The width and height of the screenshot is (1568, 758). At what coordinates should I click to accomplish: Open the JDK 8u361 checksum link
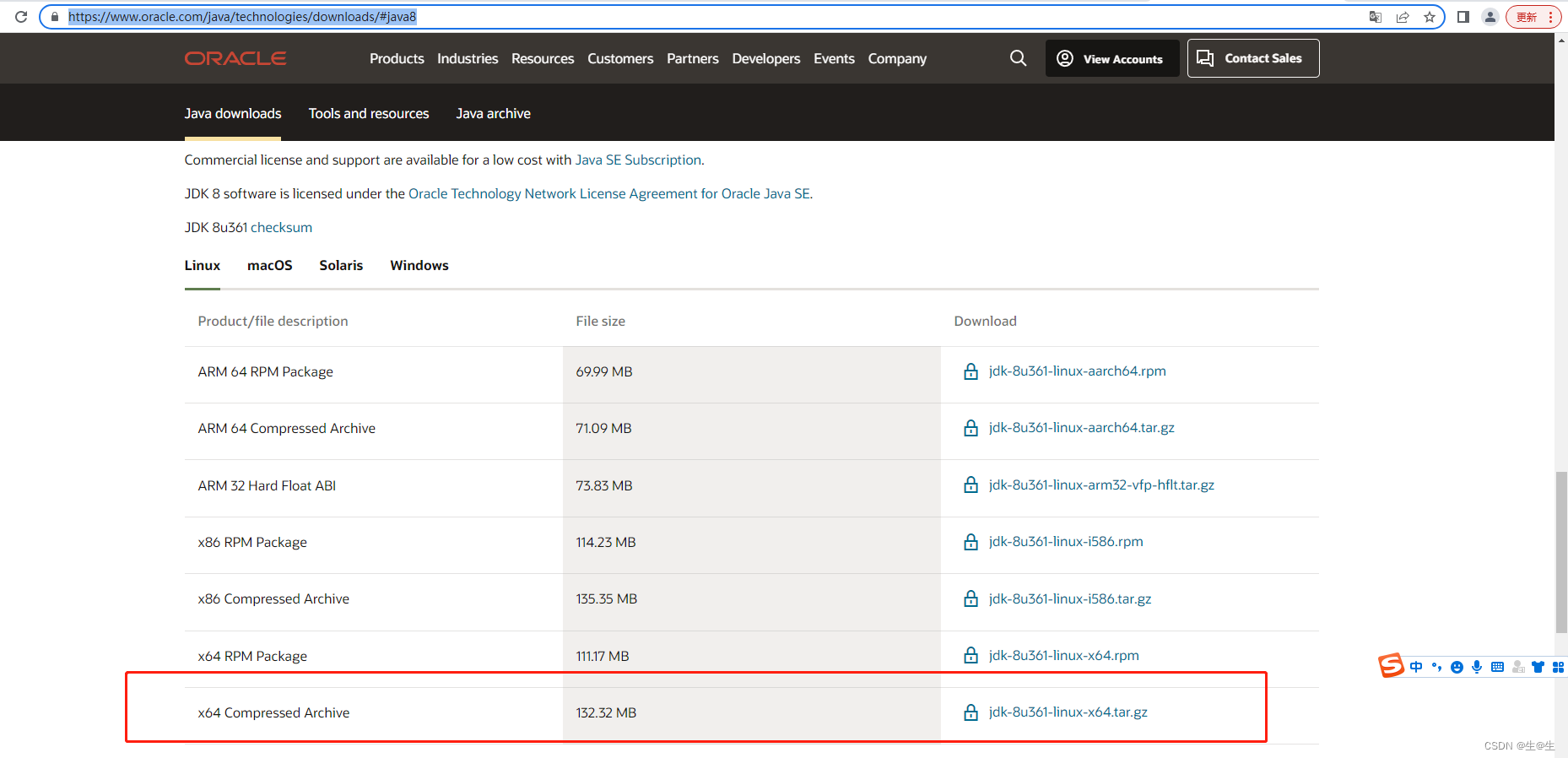coord(281,227)
